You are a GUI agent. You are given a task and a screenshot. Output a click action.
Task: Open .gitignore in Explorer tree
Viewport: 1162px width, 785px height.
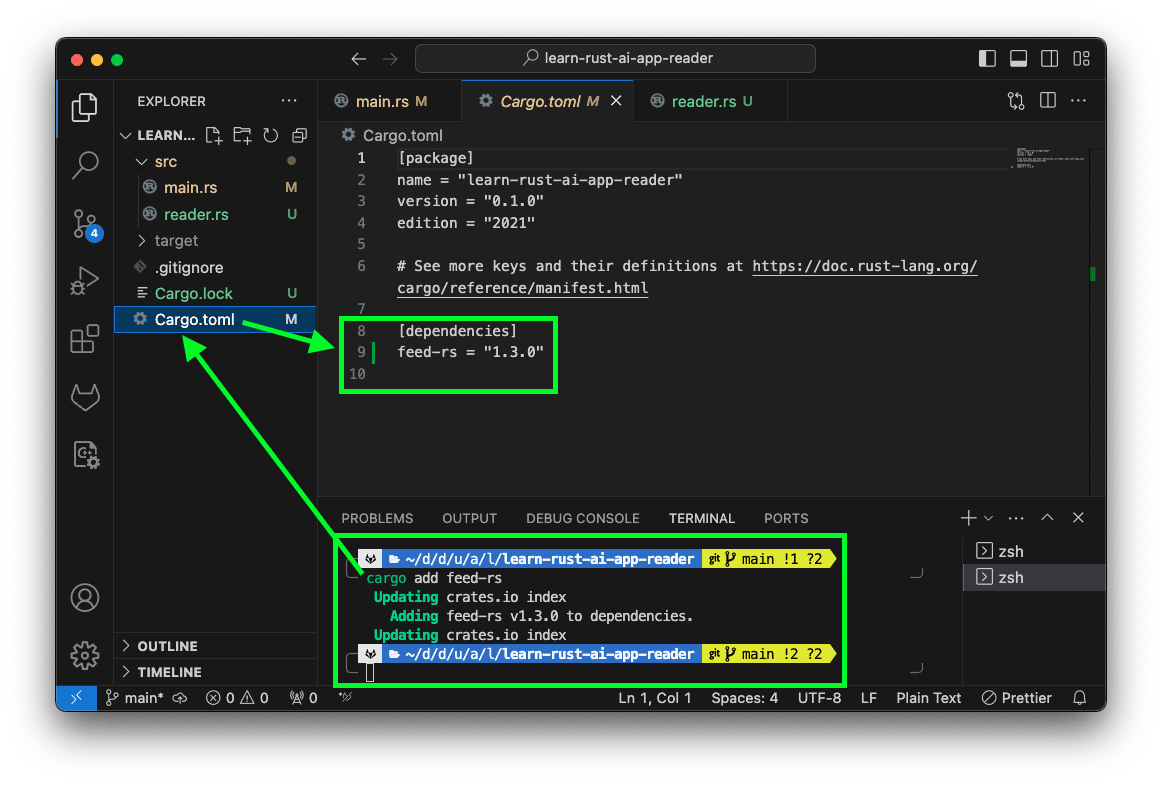click(216, 267)
